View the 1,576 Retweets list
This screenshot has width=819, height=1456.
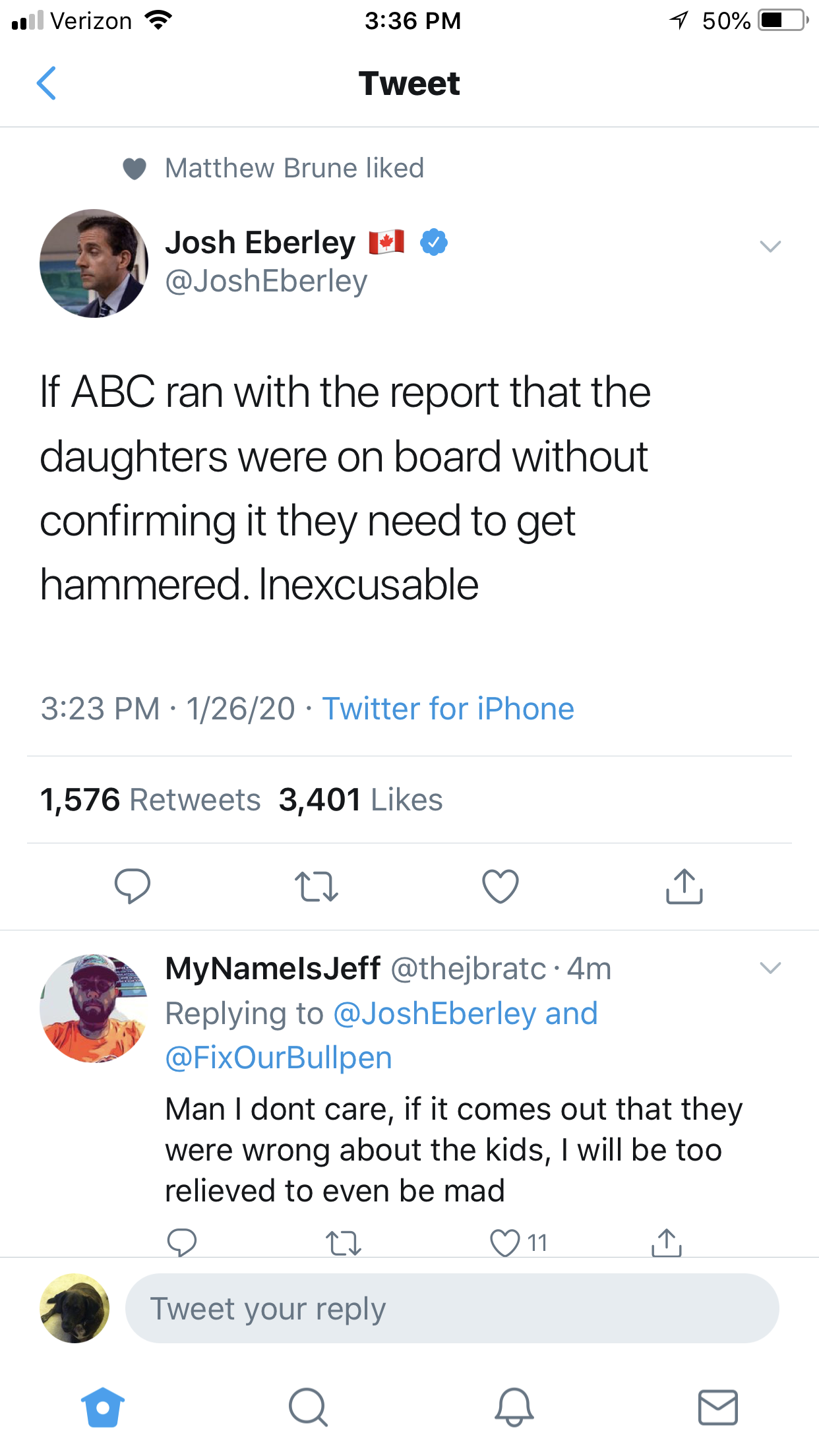150,800
